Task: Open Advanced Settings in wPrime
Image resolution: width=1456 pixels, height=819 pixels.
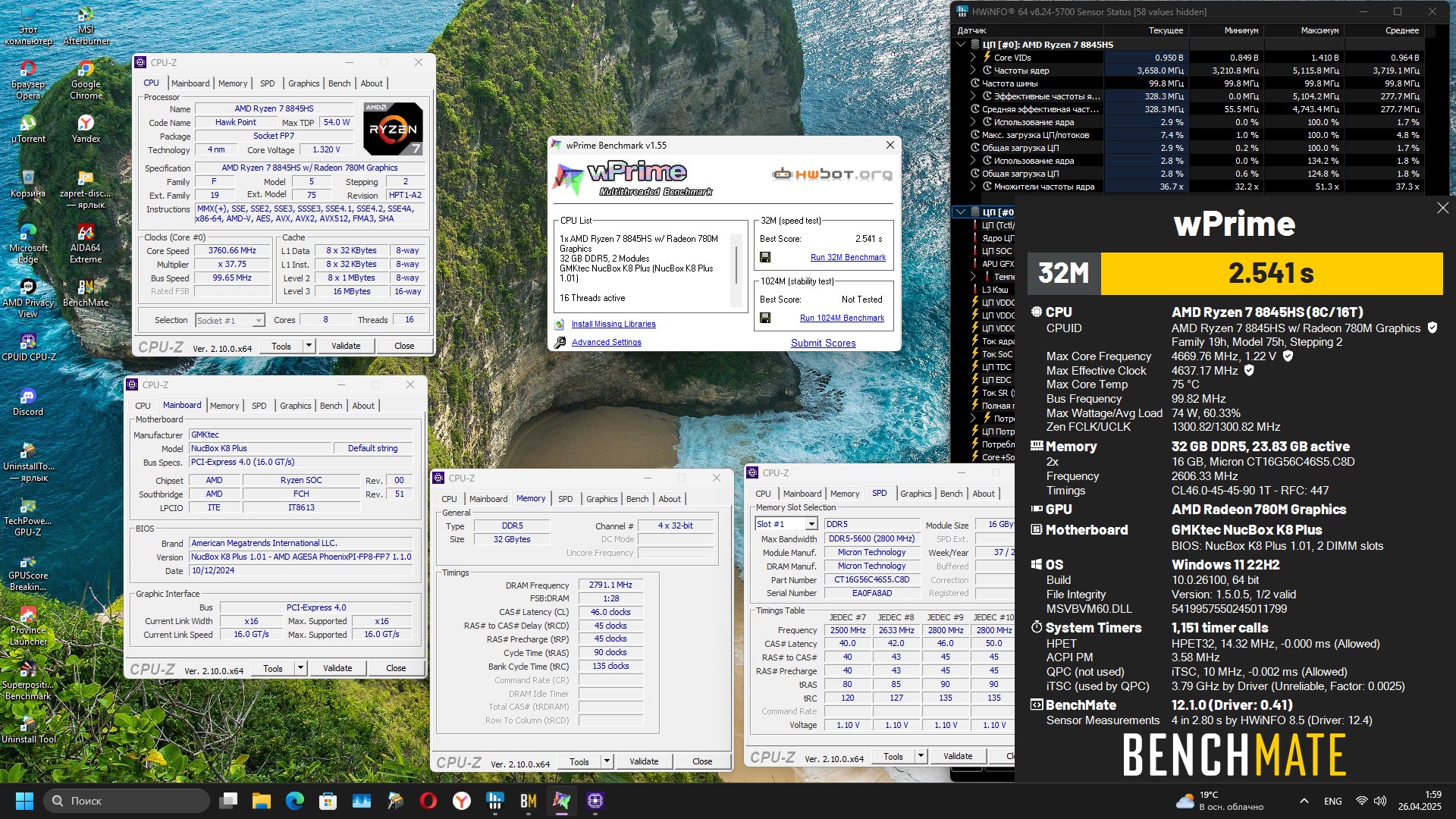Action: click(x=606, y=342)
